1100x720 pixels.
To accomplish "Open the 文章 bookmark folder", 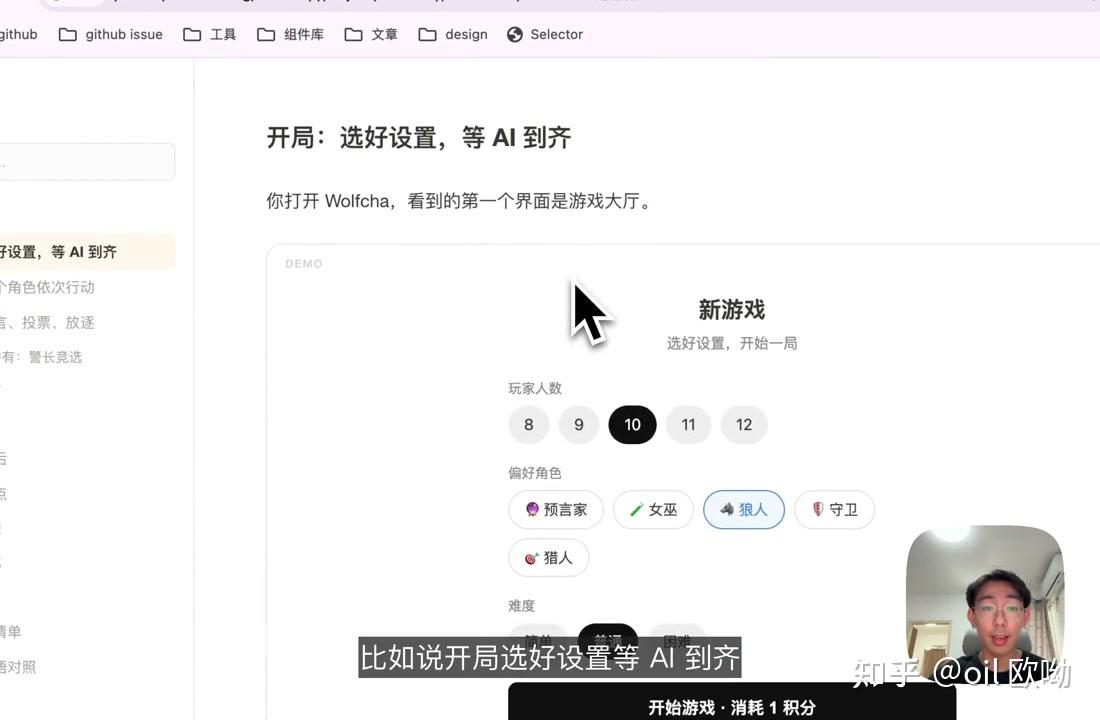I will [371, 34].
